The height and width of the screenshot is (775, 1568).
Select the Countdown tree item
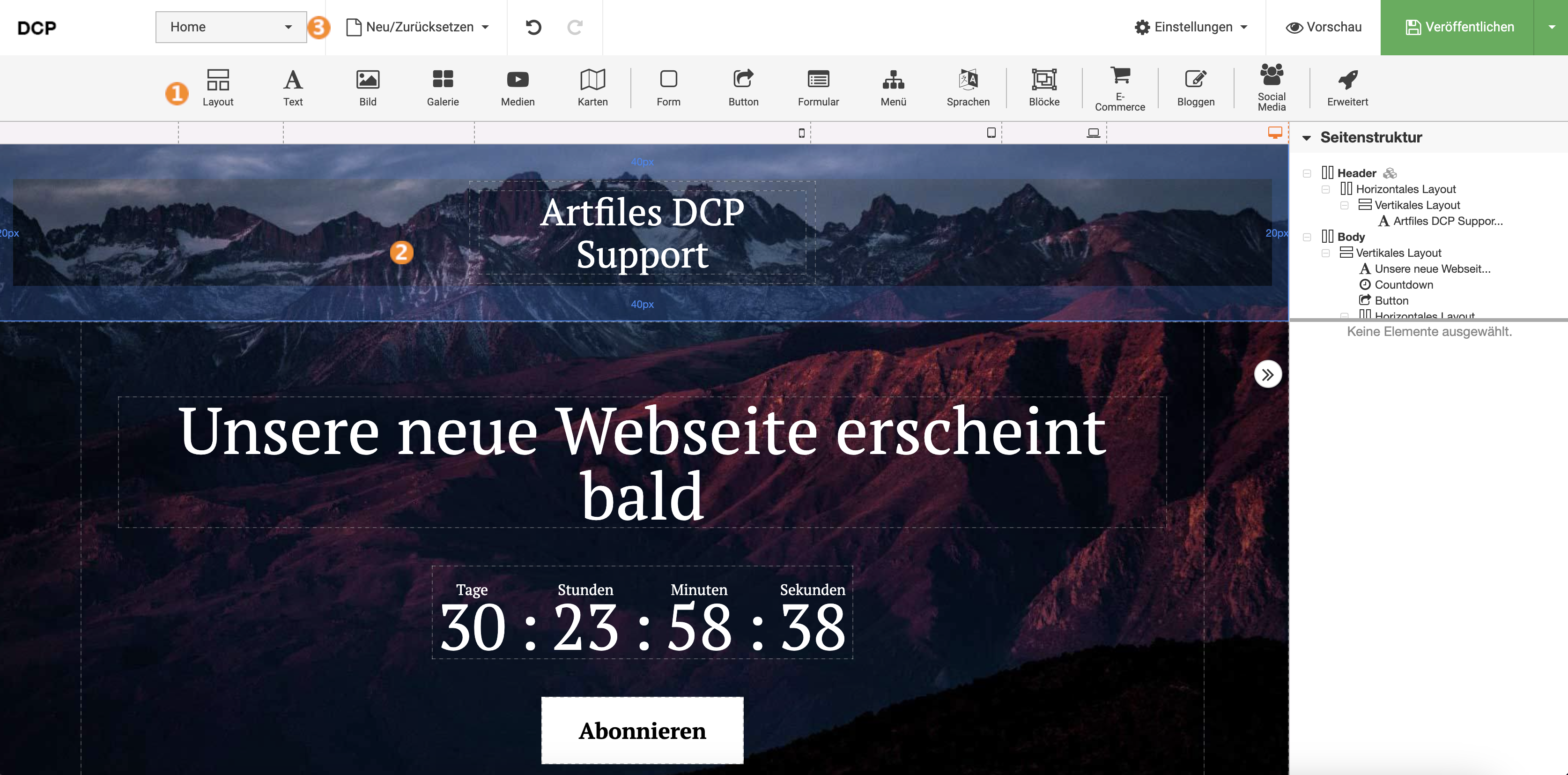tap(1404, 284)
